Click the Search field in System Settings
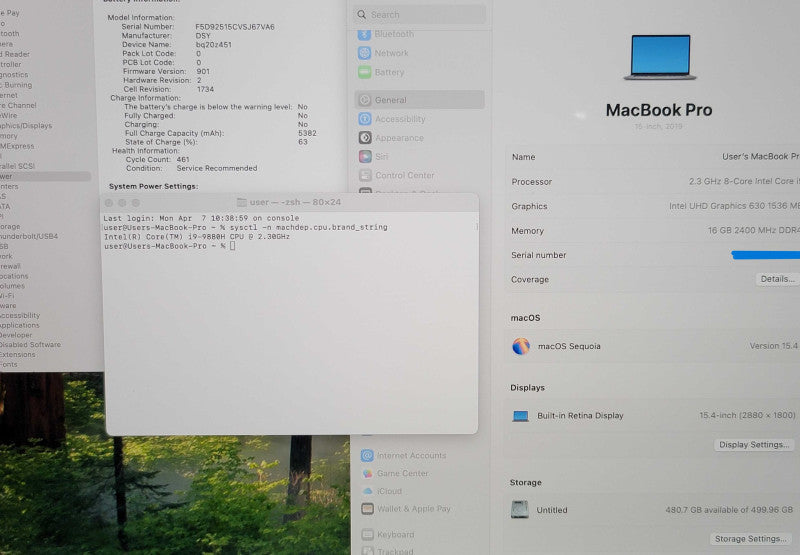This screenshot has width=800, height=555. [419, 15]
